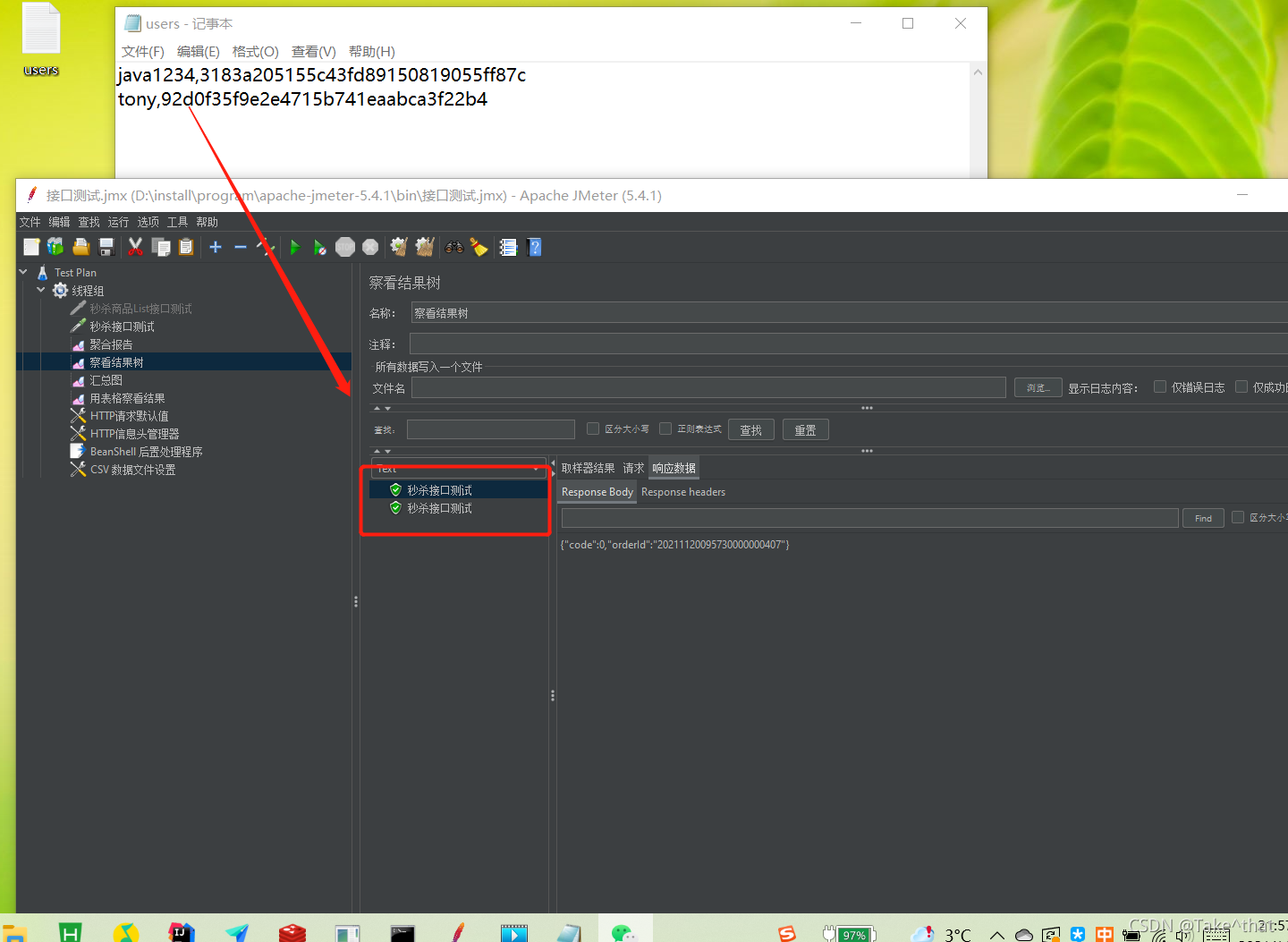Click the binoculars Search icon
The height and width of the screenshot is (942, 1288).
(x=454, y=247)
